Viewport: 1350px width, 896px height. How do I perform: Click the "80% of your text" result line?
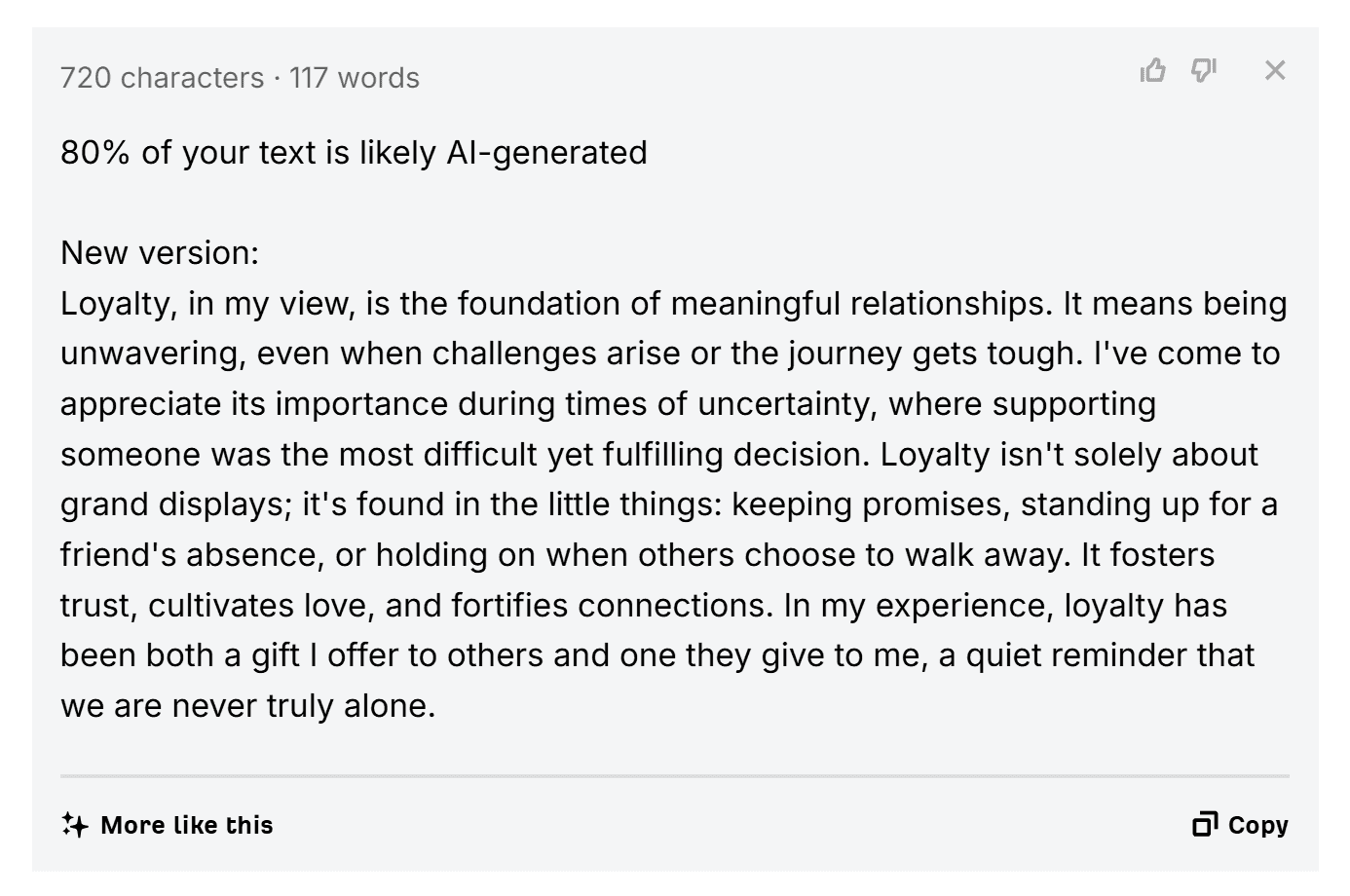(x=354, y=153)
